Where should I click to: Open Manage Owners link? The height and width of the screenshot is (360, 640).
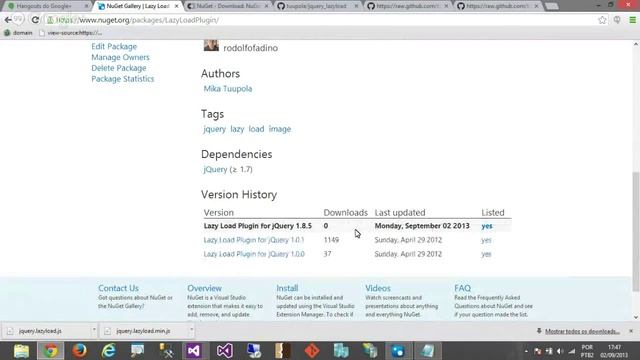pos(120,57)
